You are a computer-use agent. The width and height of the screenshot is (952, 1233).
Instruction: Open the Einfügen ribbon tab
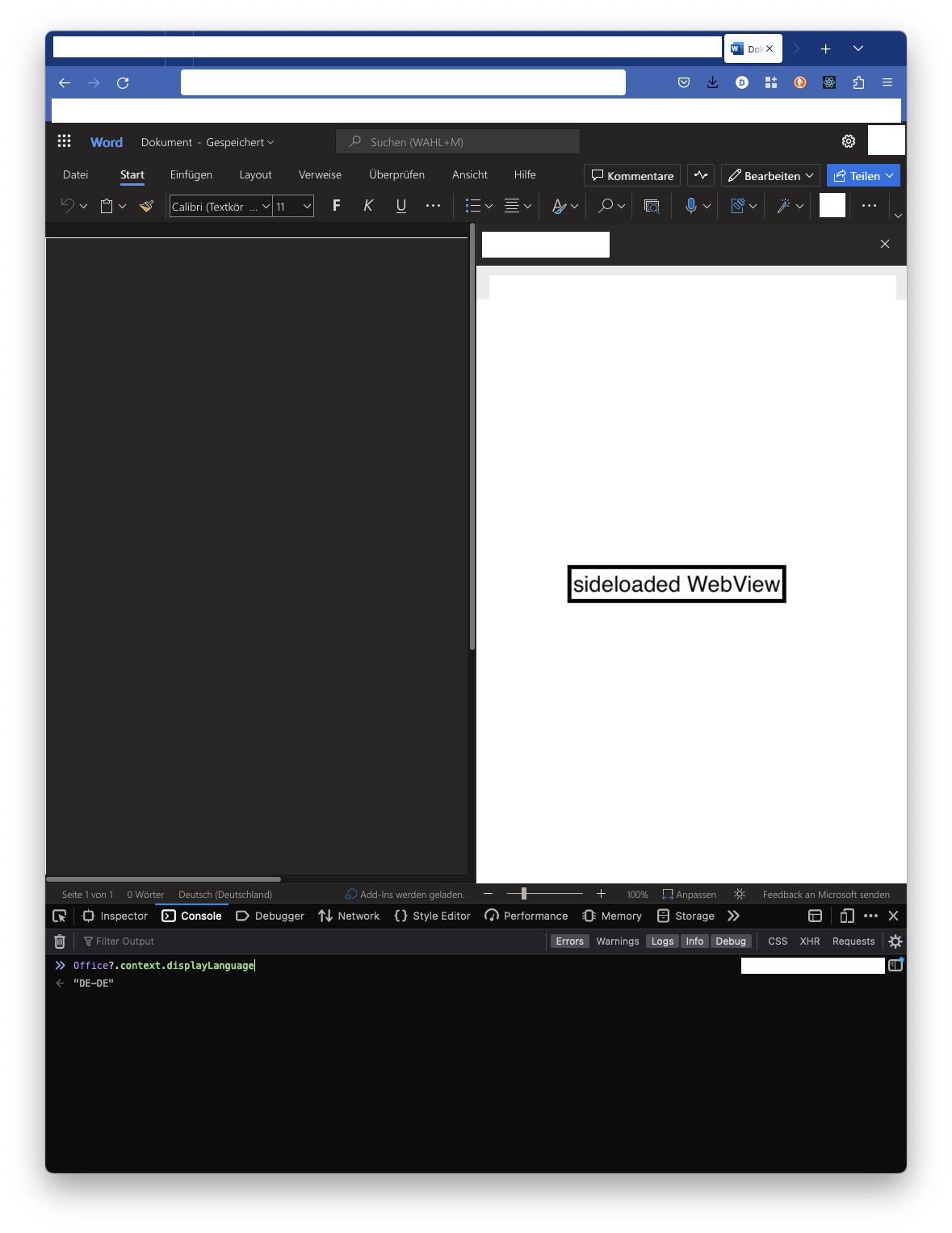[x=191, y=174]
